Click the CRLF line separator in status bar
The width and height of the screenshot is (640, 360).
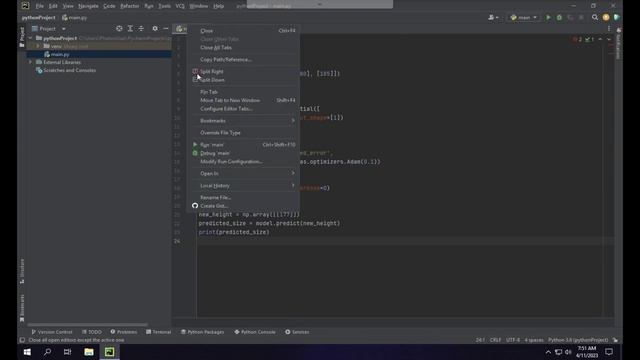pos(496,340)
